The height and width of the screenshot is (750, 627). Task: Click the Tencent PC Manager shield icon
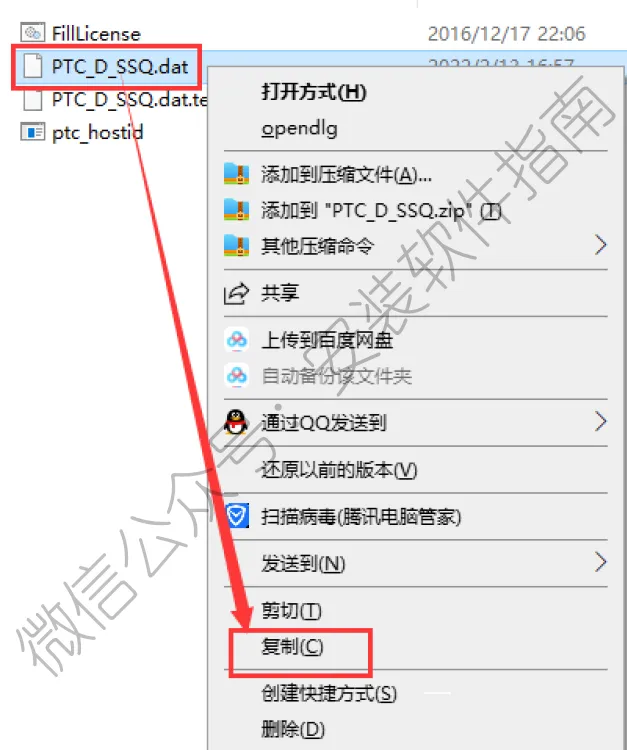click(x=237, y=516)
